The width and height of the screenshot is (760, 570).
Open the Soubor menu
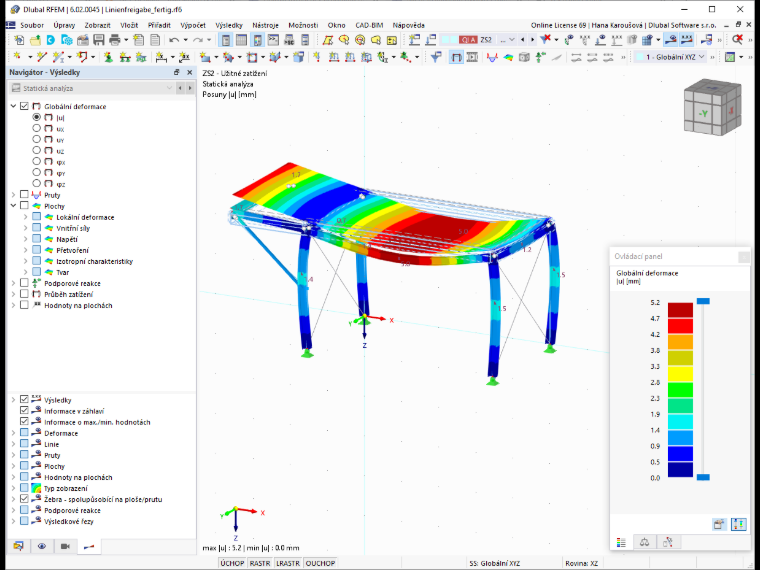tap(32, 25)
